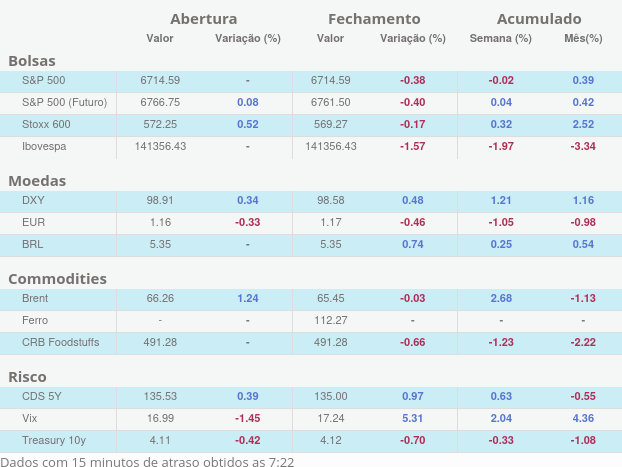Click the DXY currency row label
The height and width of the screenshot is (467, 622).
33,200
